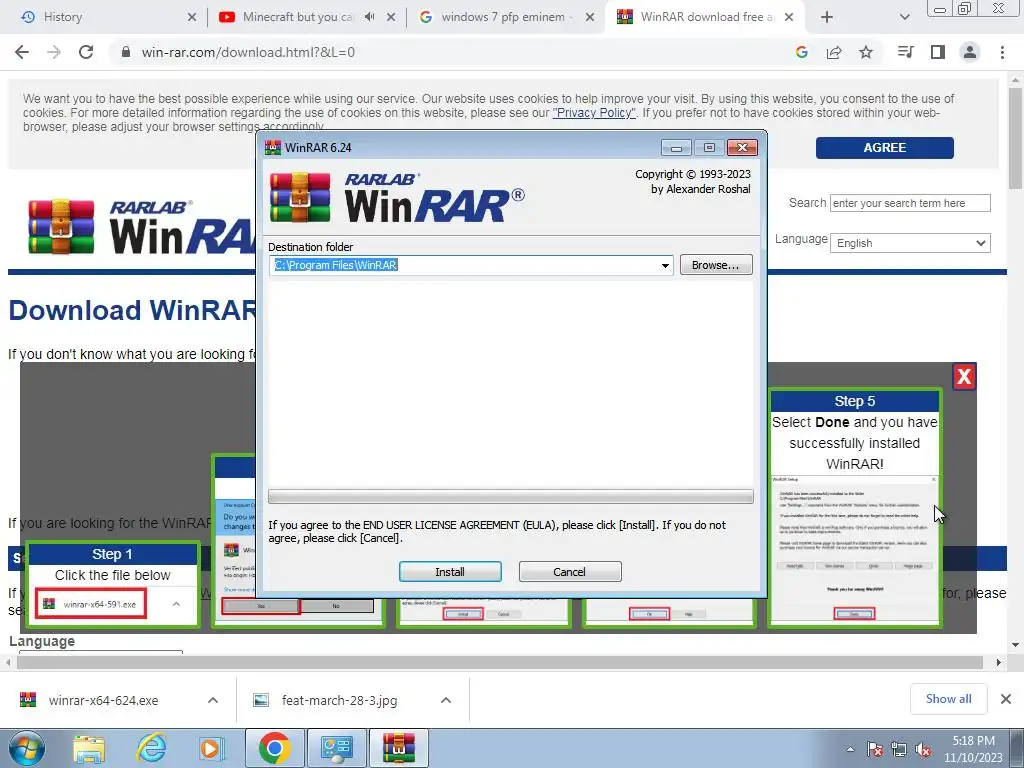
Task: Click the page scroll-down arrow
Action: 1016,645
